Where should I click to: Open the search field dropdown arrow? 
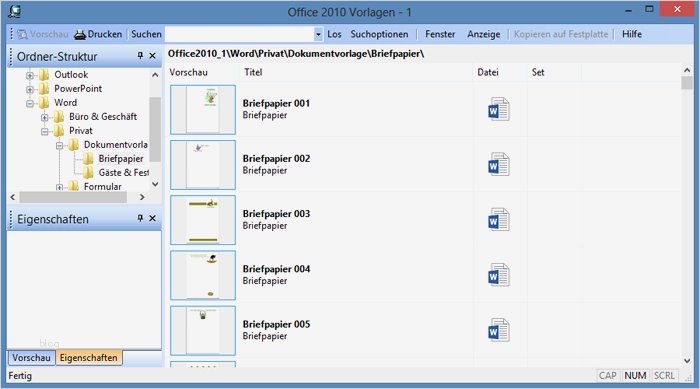click(318, 34)
